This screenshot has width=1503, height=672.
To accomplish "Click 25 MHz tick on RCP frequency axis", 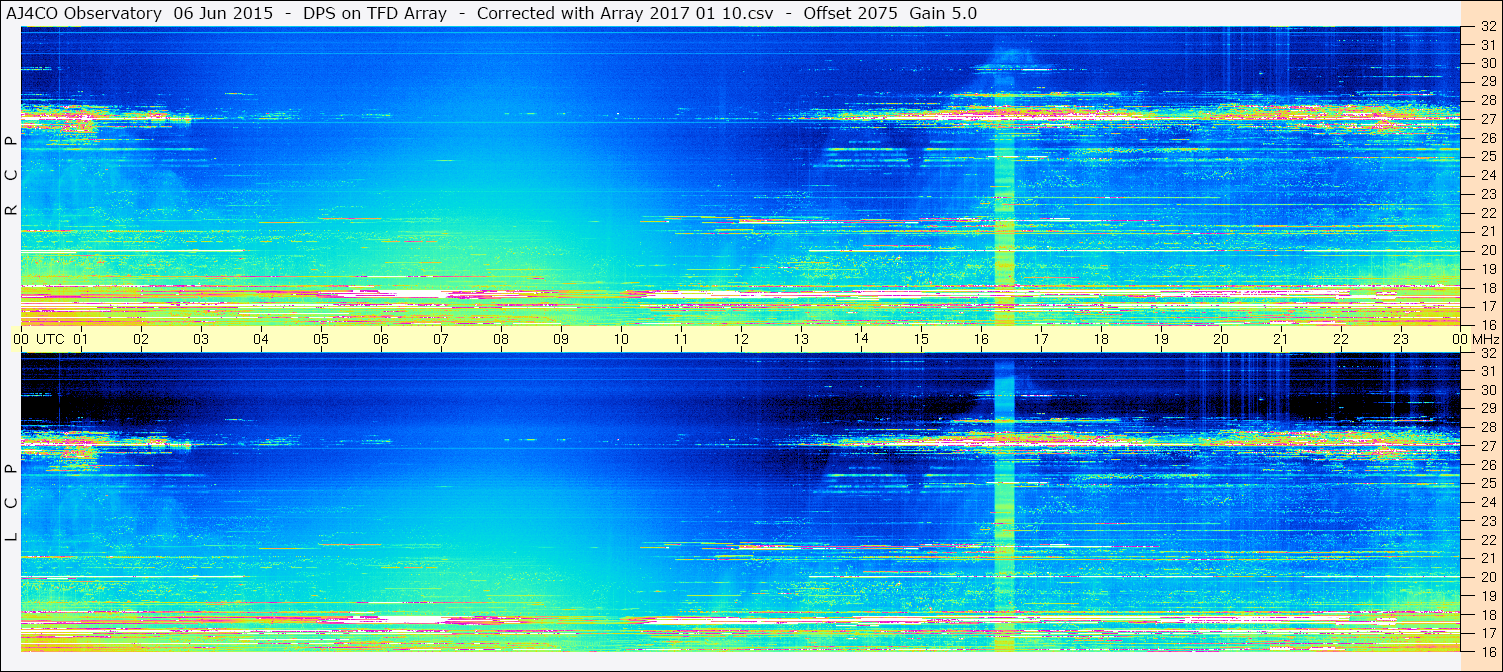I will coord(1487,156).
